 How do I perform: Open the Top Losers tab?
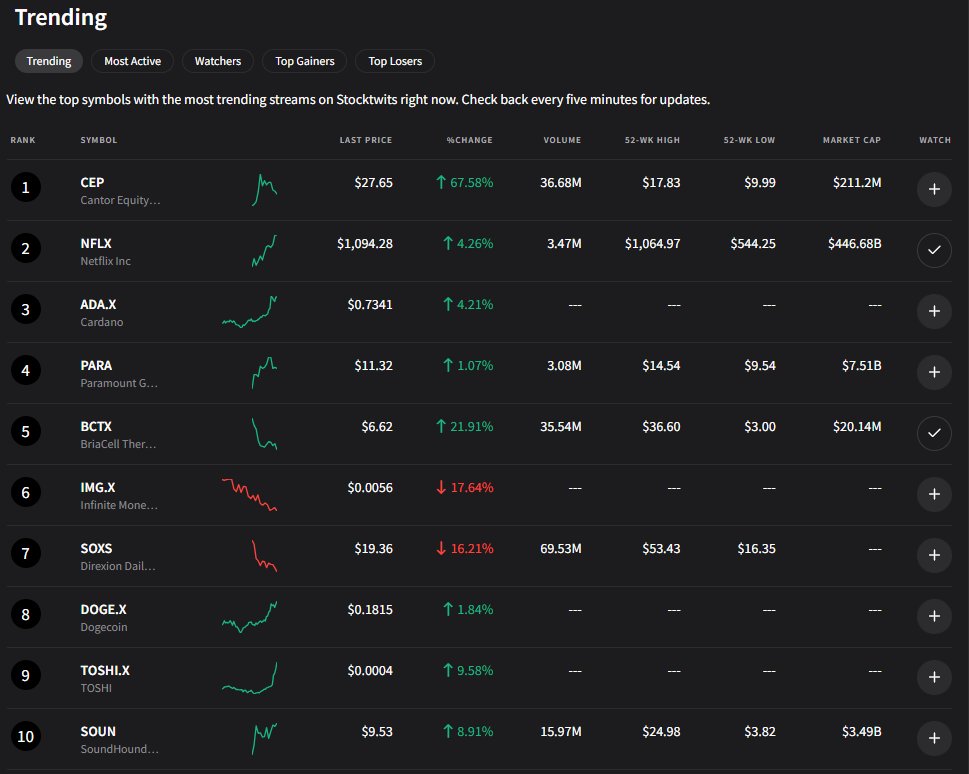395,61
